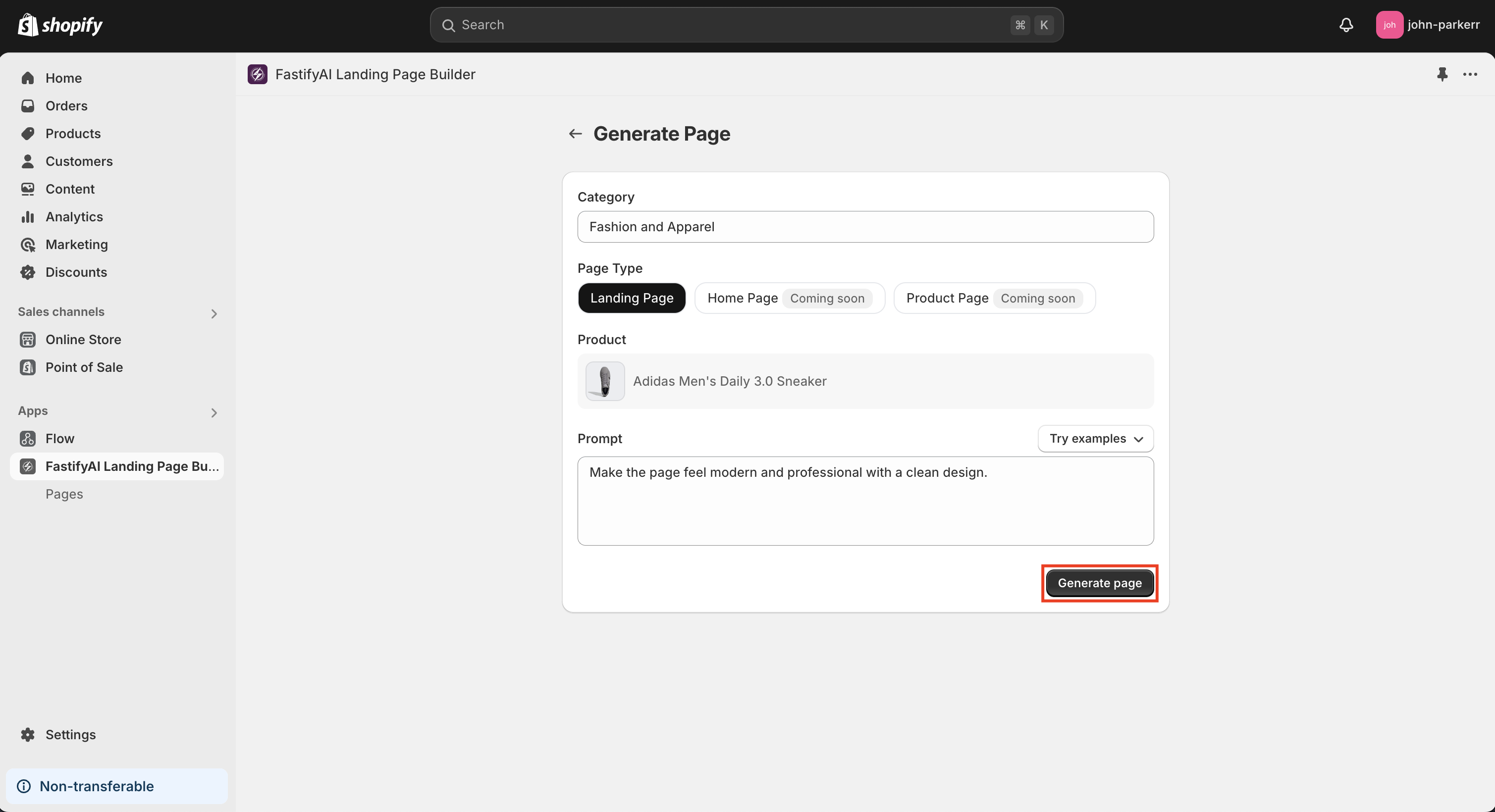Click into the Search field
The height and width of the screenshot is (812, 1495).
[747, 25]
